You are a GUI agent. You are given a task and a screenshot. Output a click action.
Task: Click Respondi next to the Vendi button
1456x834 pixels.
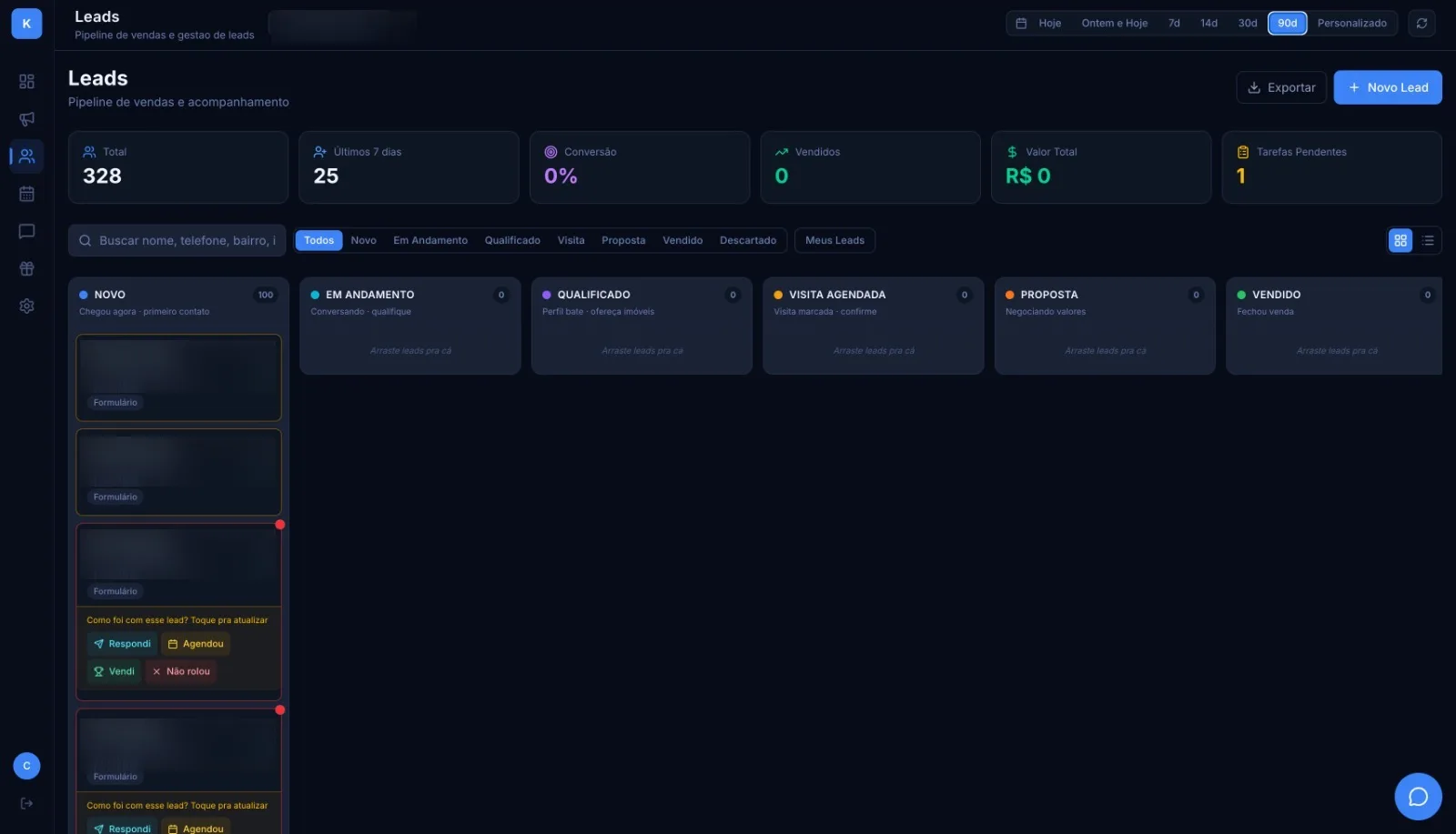122,644
